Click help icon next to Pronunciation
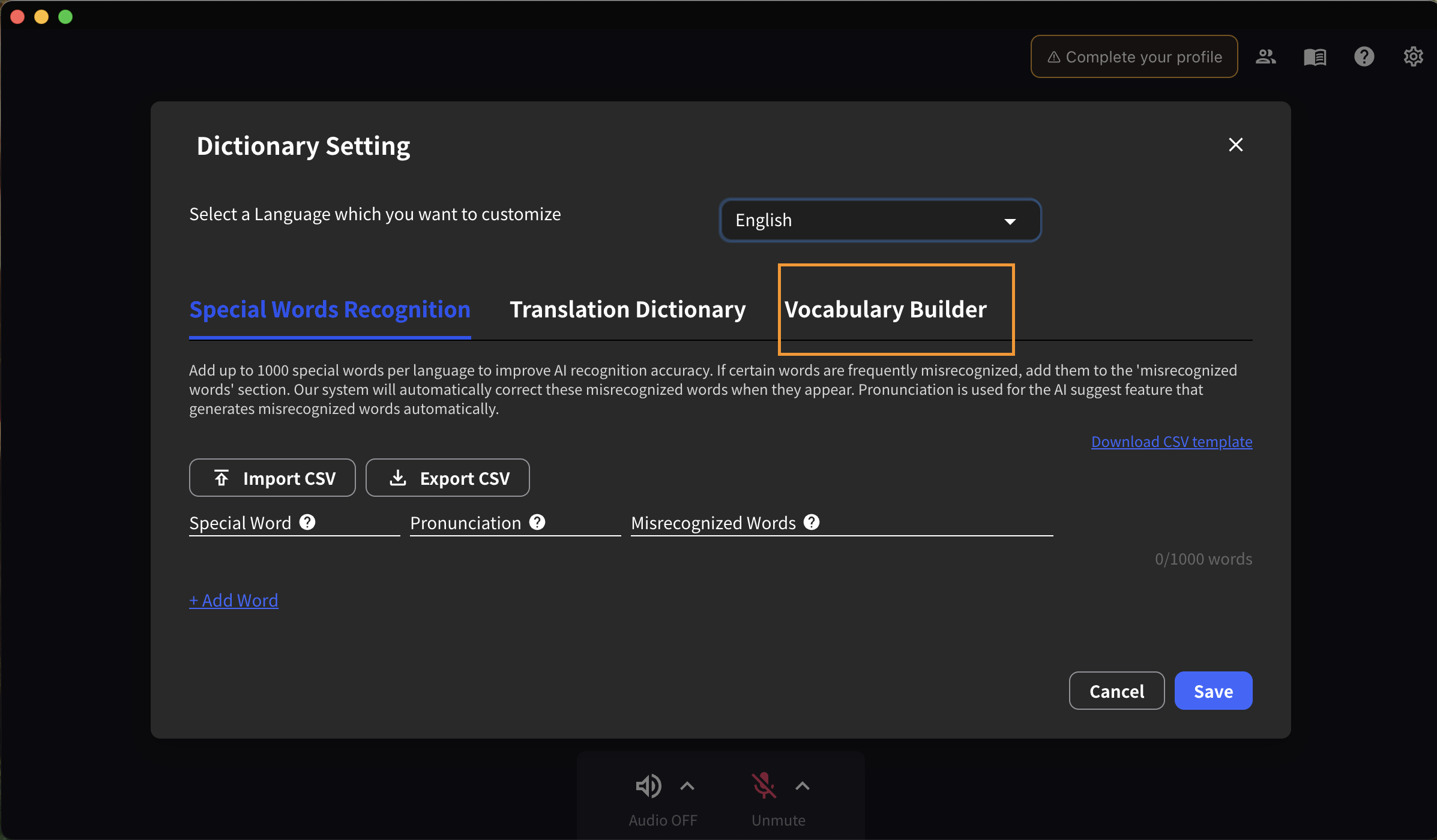This screenshot has width=1437, height=840. click(x=537, y=522)
